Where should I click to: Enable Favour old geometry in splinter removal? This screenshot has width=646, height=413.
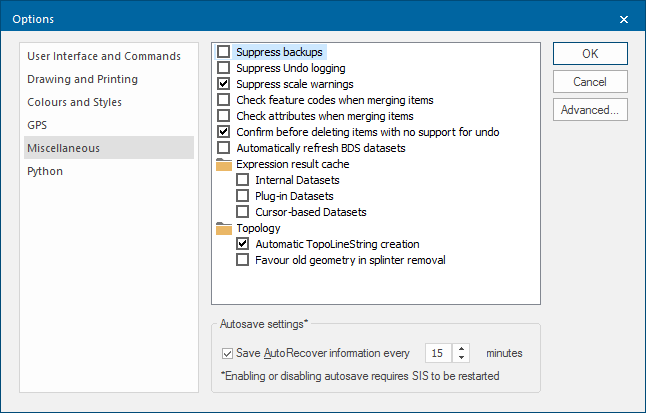click(x=243, y=260)
